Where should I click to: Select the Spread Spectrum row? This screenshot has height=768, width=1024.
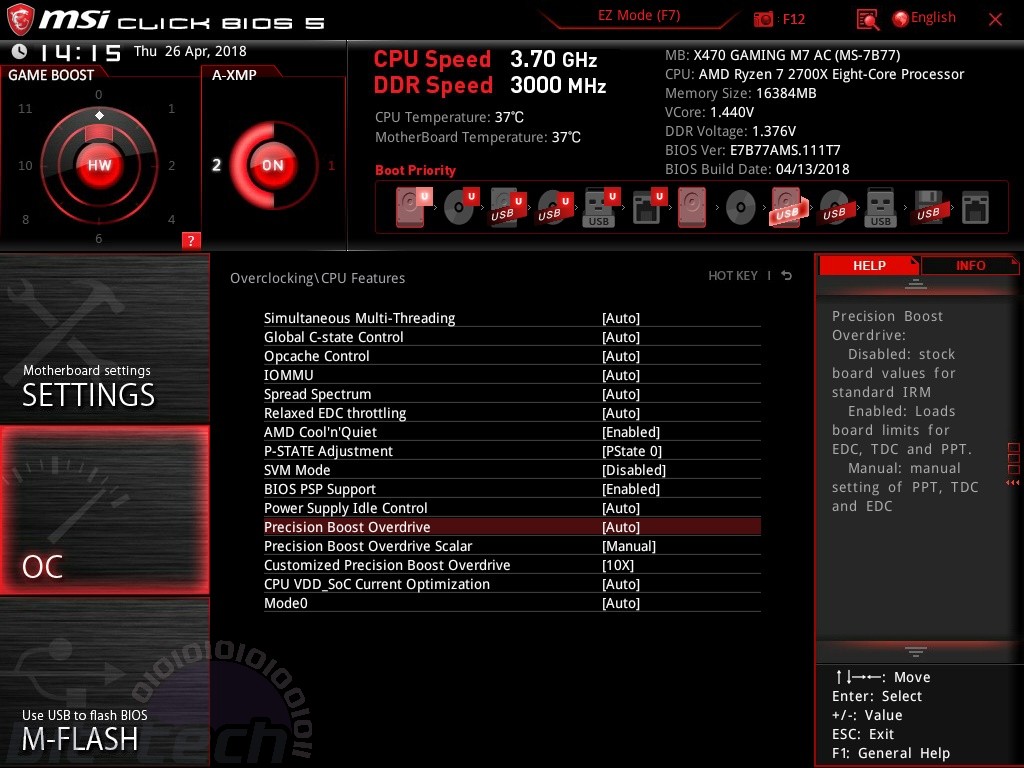point(512,394)
